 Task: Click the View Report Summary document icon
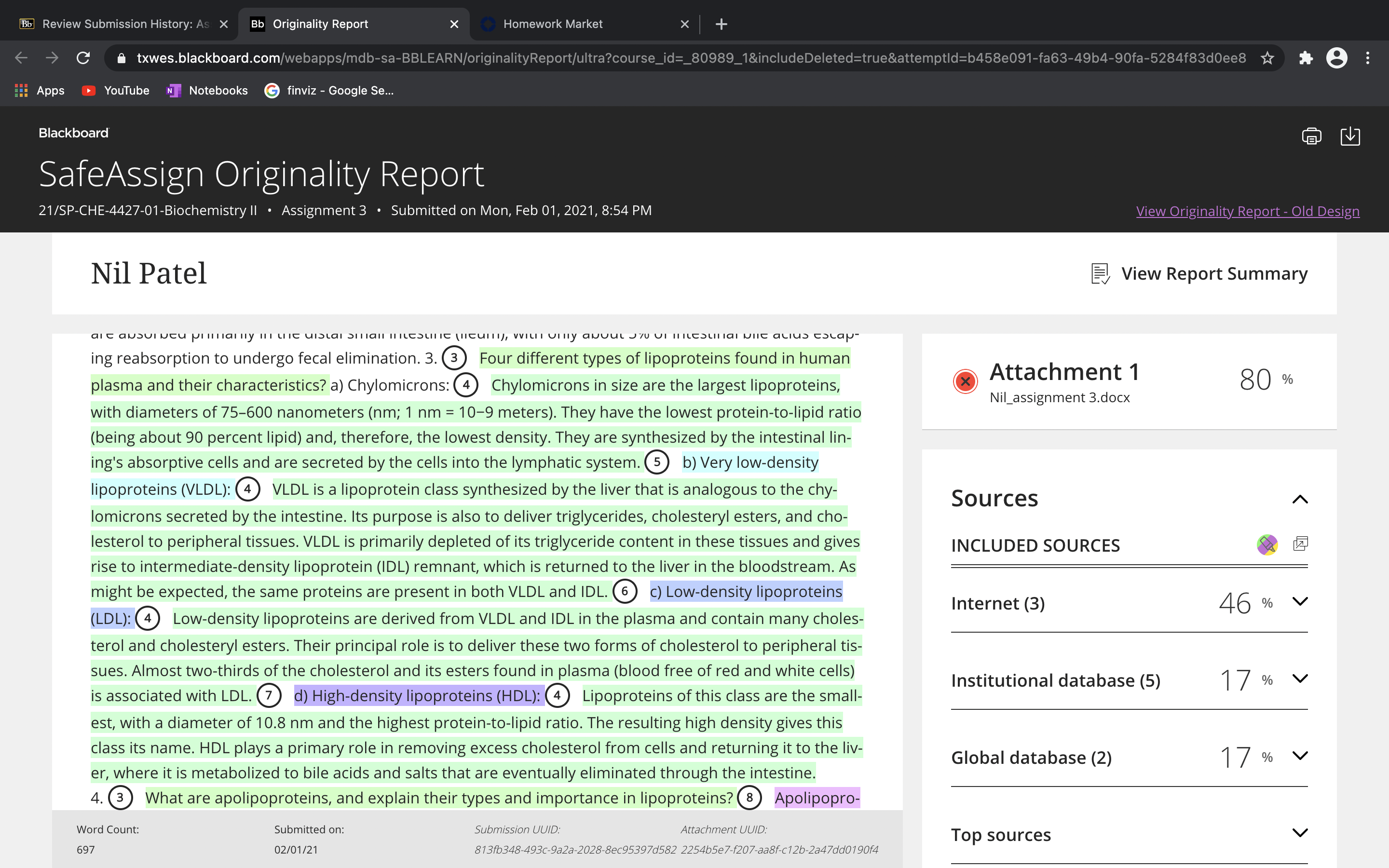pyautogui.click(x=1100, y=274)
